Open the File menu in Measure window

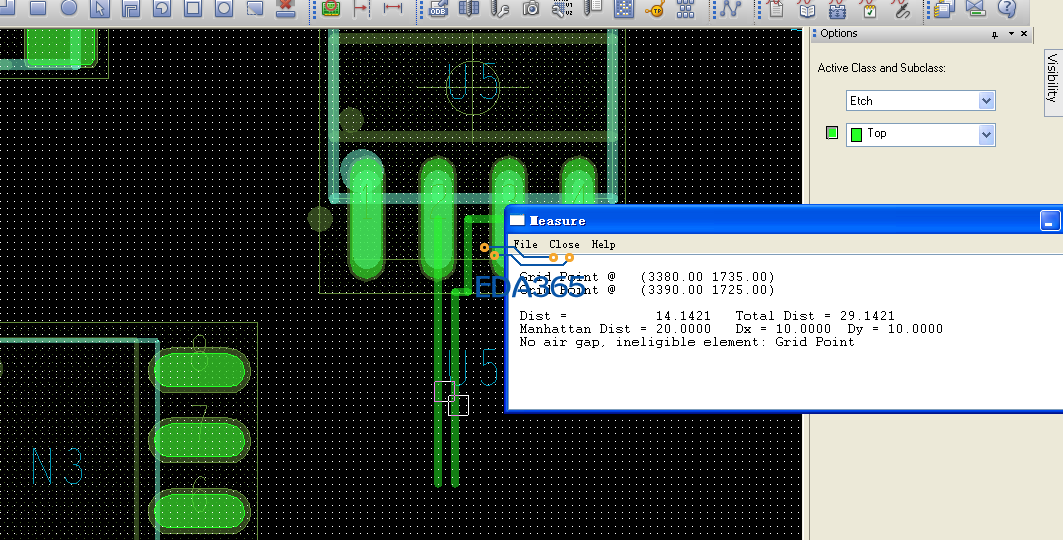(x=526, y=245)
